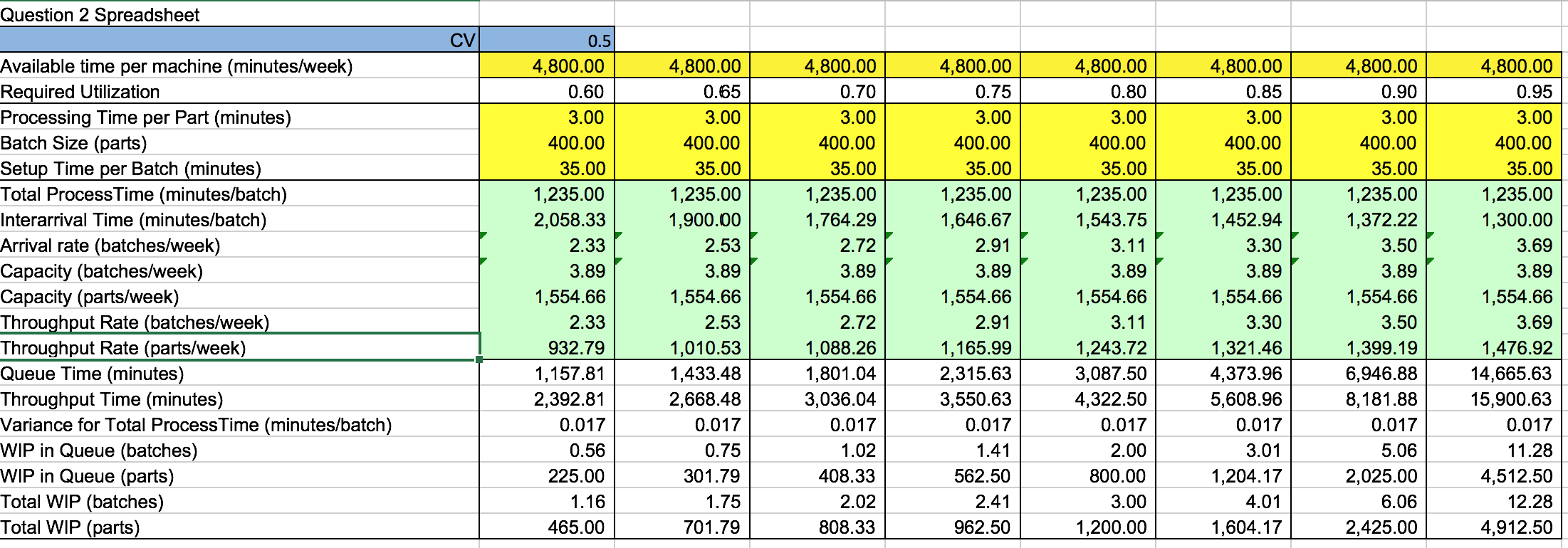Select 'Interarrival Time (minutes/batch)' label
The width and height of the screenshot is (1568, 548).
click(239, 219)
